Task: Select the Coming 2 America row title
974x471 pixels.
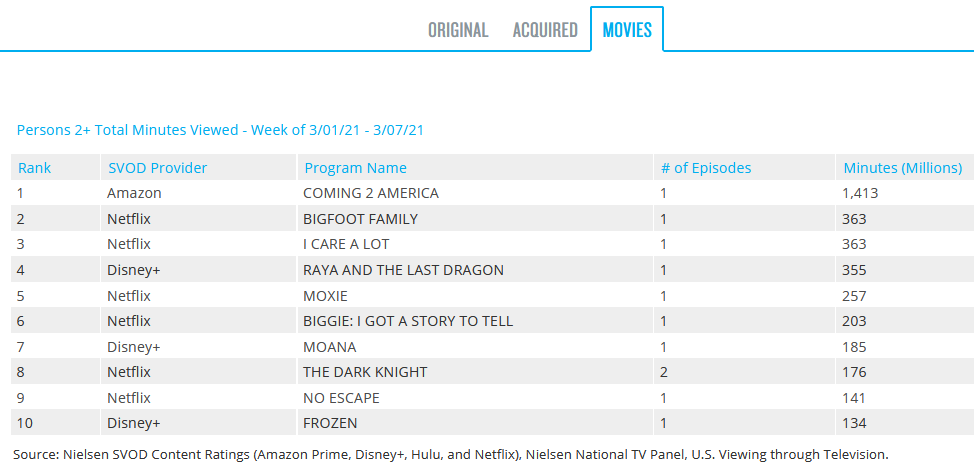Action: pyautogui.click(x=370, y=193)
